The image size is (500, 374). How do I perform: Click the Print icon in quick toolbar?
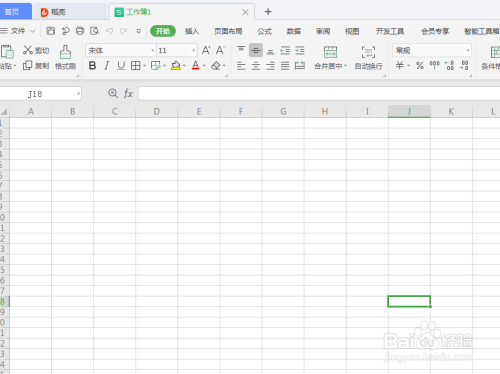pyautogui.click(x=80, y=31)
